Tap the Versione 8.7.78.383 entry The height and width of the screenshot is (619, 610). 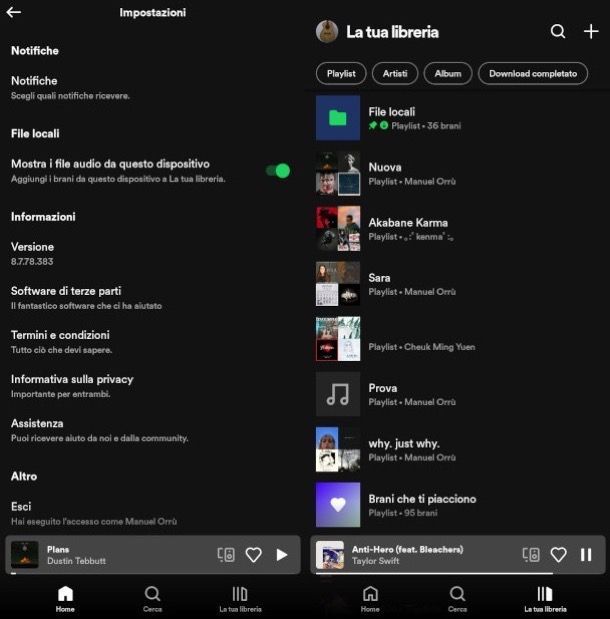pos(32,253)
